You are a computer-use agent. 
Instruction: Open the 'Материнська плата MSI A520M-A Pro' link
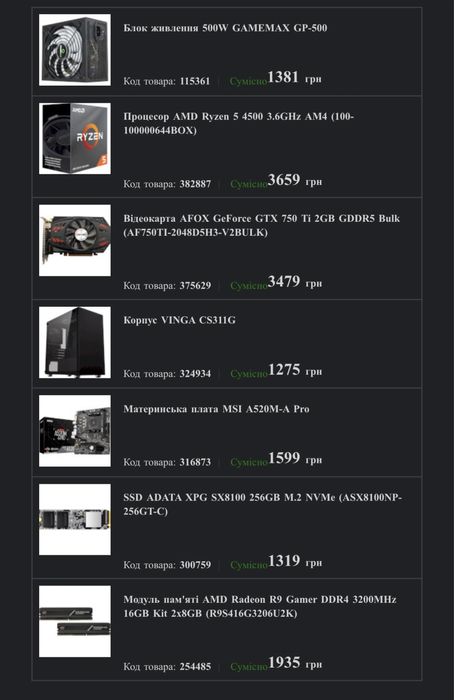click(x=217, y=408)
